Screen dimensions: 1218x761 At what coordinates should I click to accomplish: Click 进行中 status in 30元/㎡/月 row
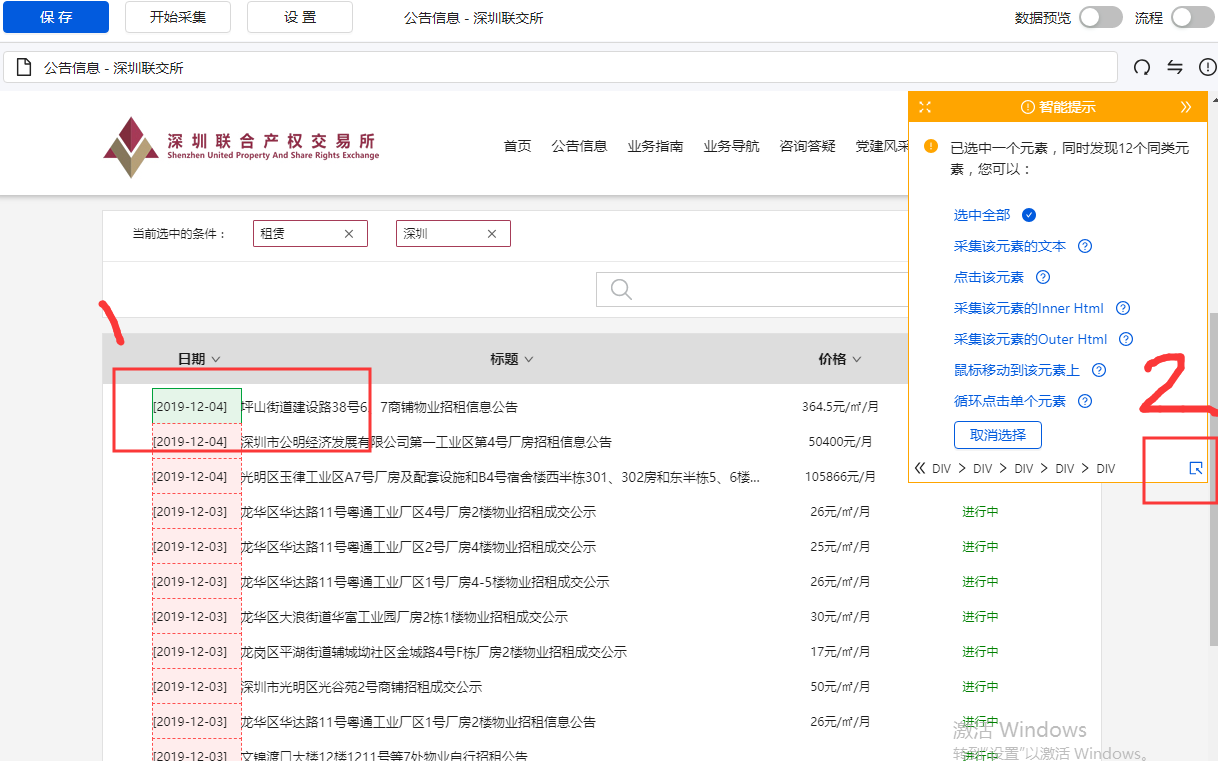[980, 617]
